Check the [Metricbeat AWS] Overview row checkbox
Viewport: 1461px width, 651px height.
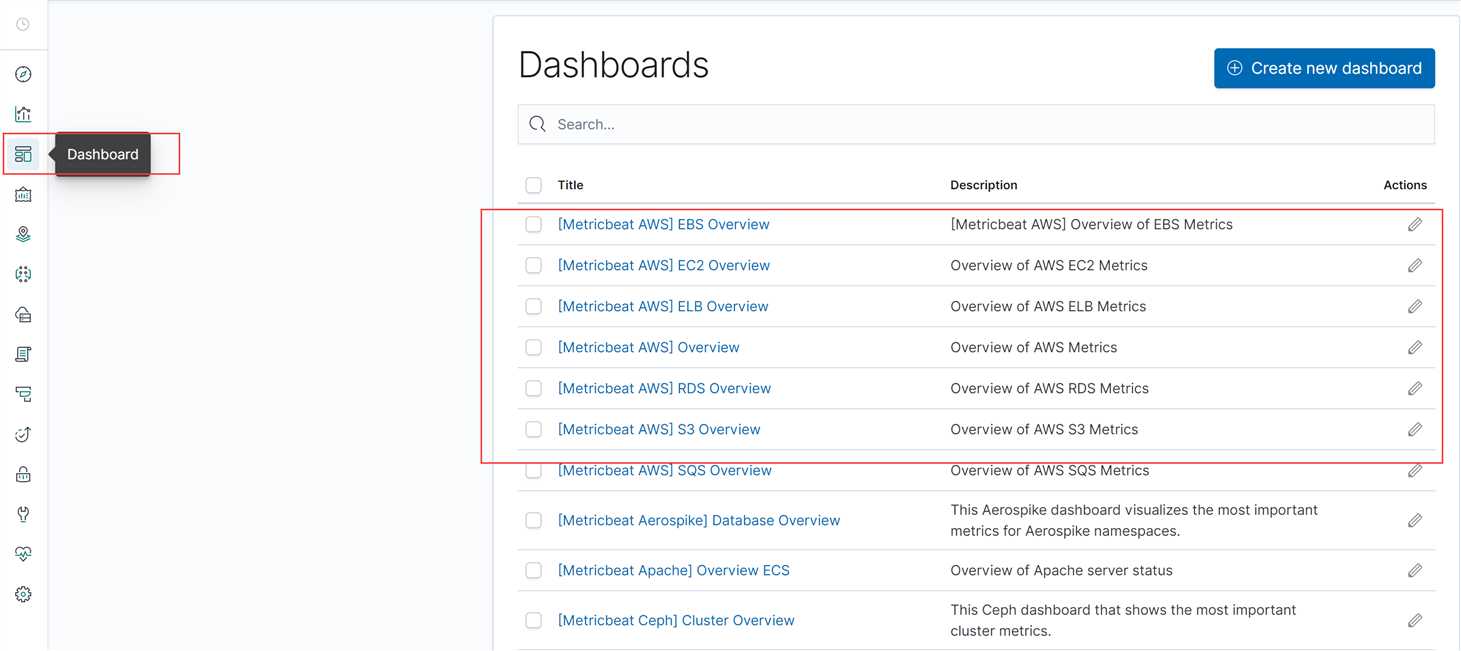(534, 348)
